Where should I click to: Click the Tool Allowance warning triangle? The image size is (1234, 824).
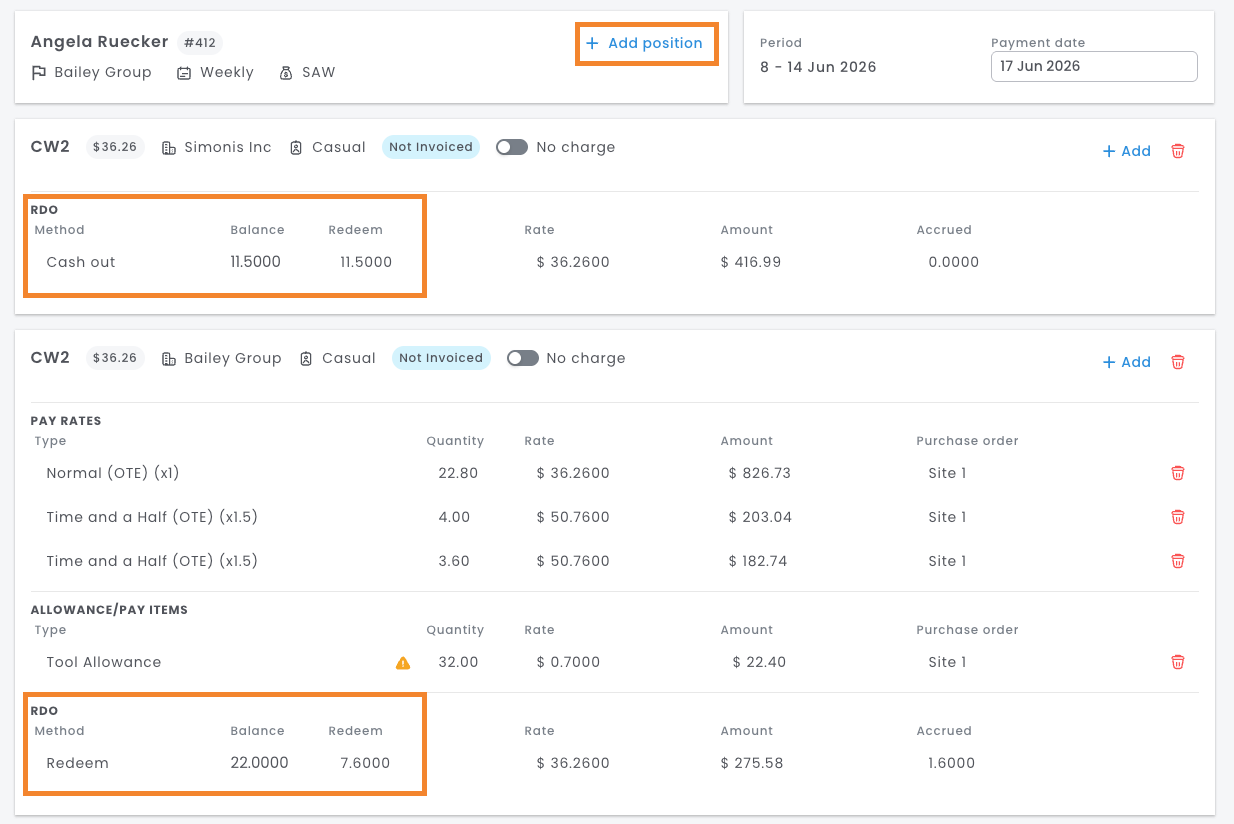403,662
